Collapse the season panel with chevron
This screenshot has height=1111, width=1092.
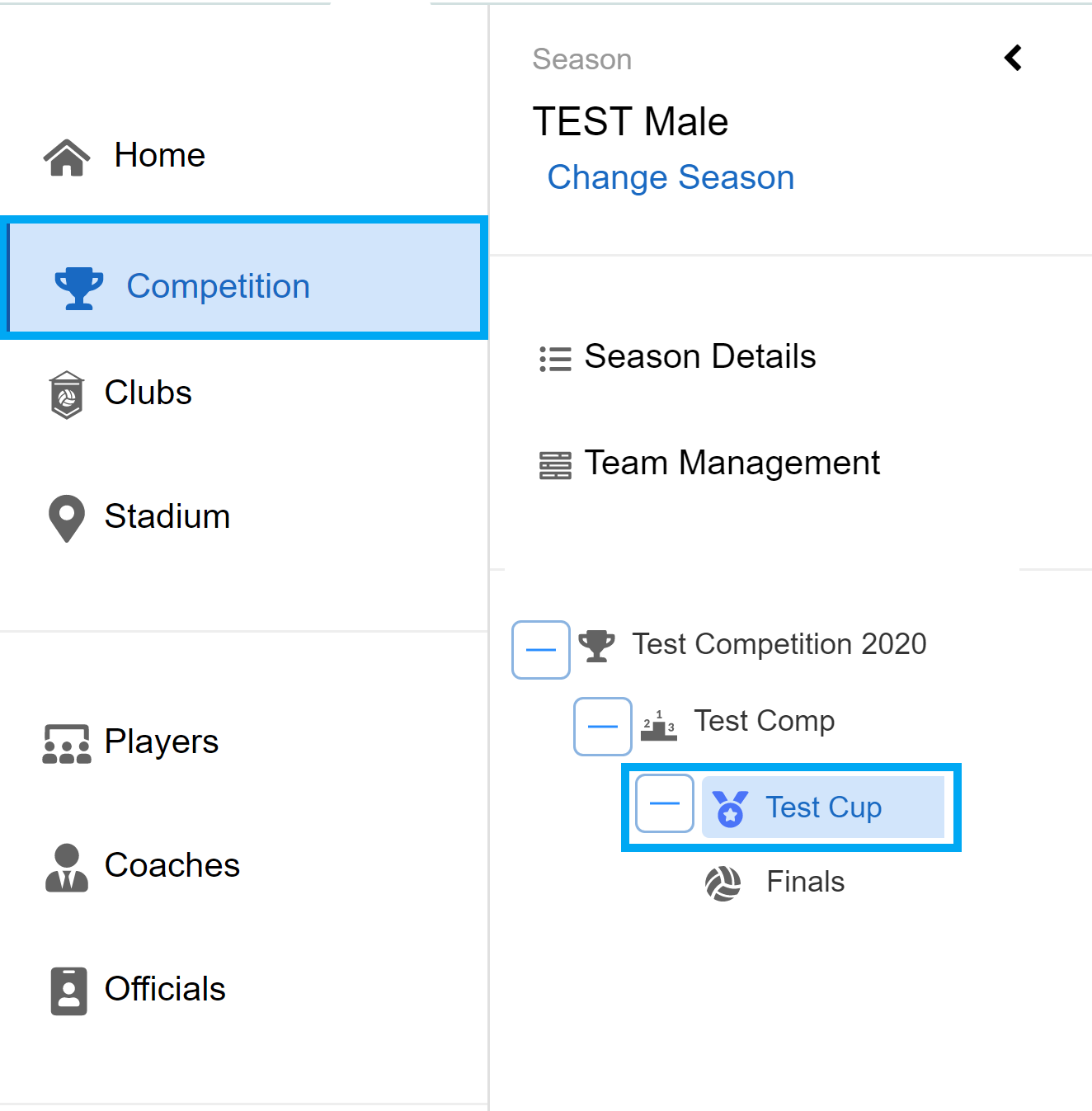pos(1014,58)
